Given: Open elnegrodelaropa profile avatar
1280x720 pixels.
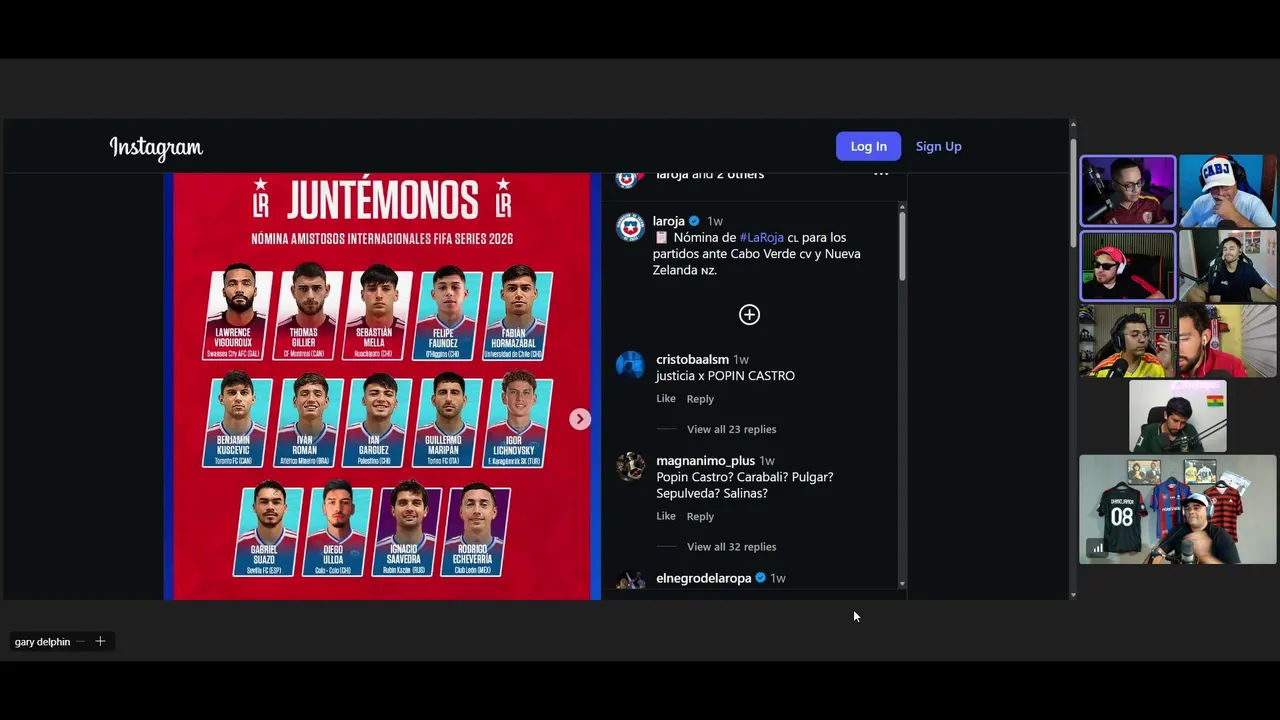Looking at the screenshot, I should 630,581.
